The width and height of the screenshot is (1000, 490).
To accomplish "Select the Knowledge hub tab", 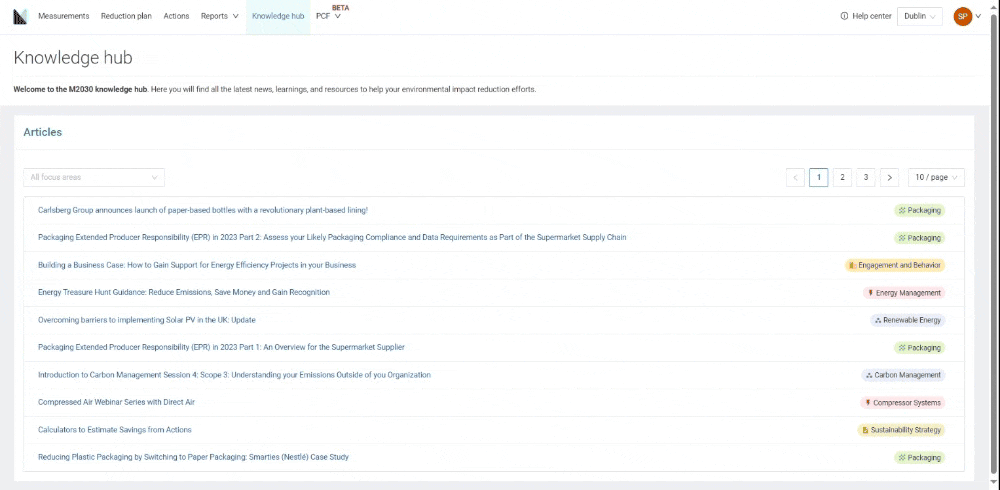I will [x=278, y=16].
